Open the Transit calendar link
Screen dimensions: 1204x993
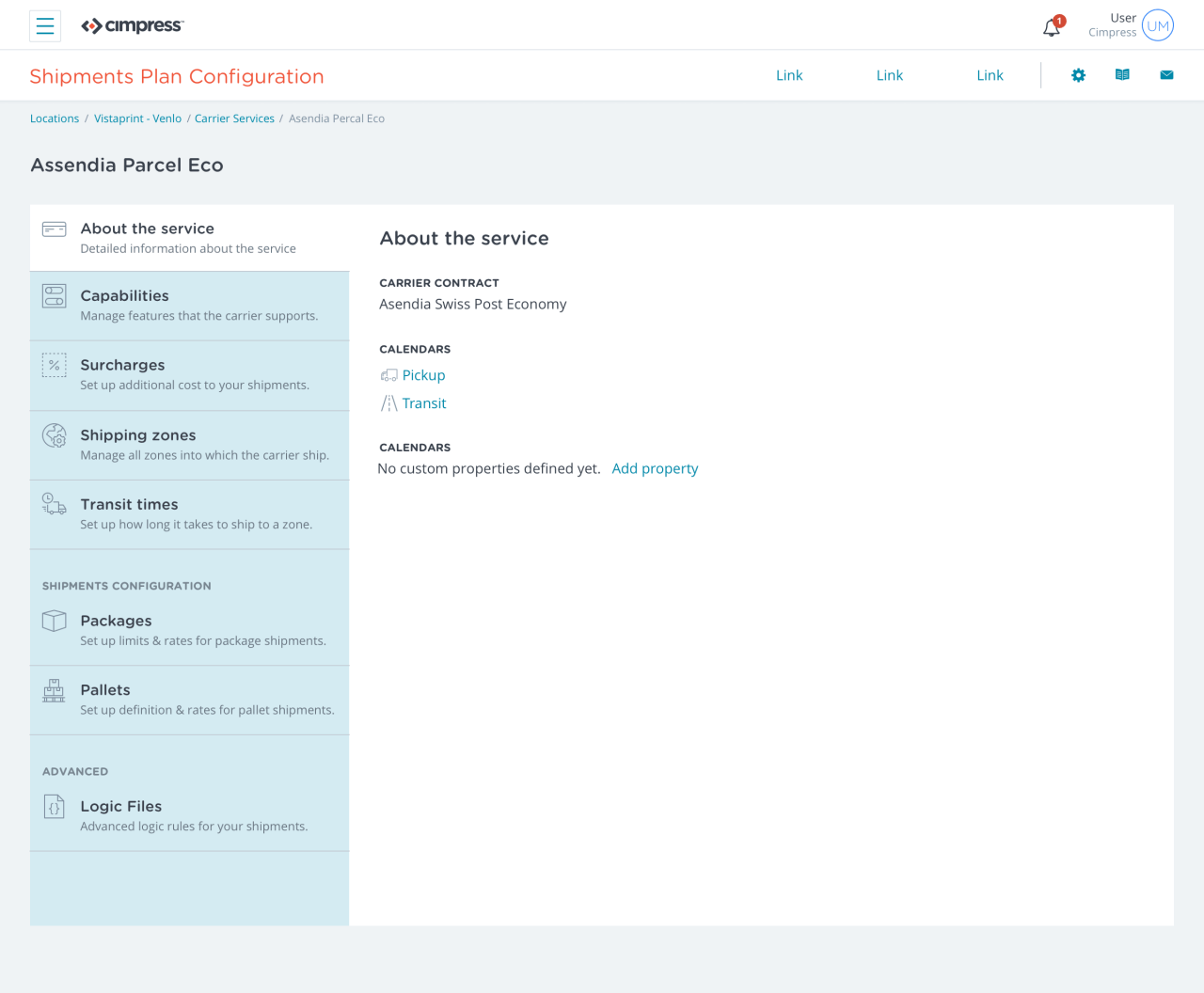424,403
